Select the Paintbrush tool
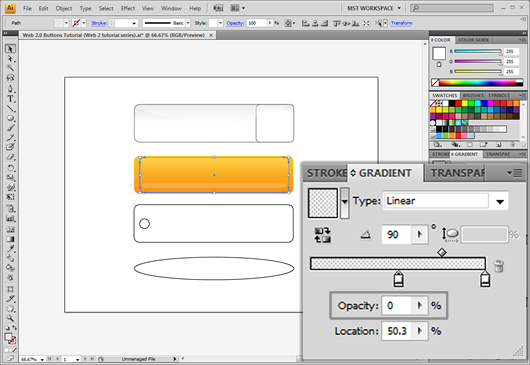Viewport: 530px width, 365px height. [x=10, y=128]
